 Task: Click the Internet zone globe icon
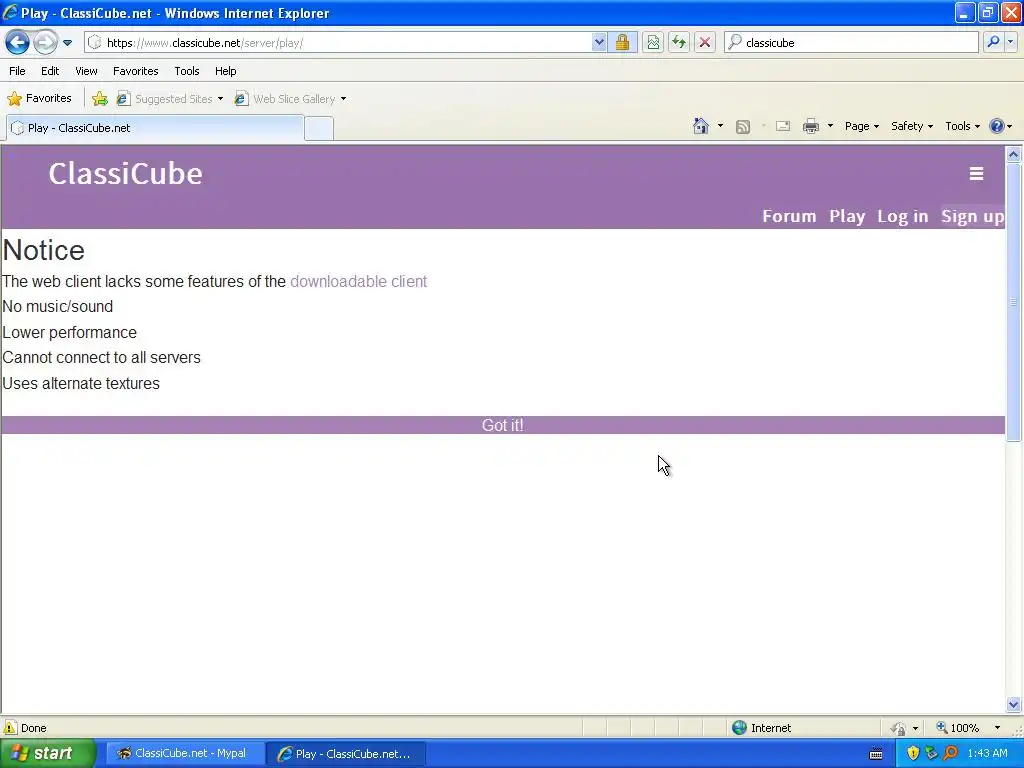[739, 728]
